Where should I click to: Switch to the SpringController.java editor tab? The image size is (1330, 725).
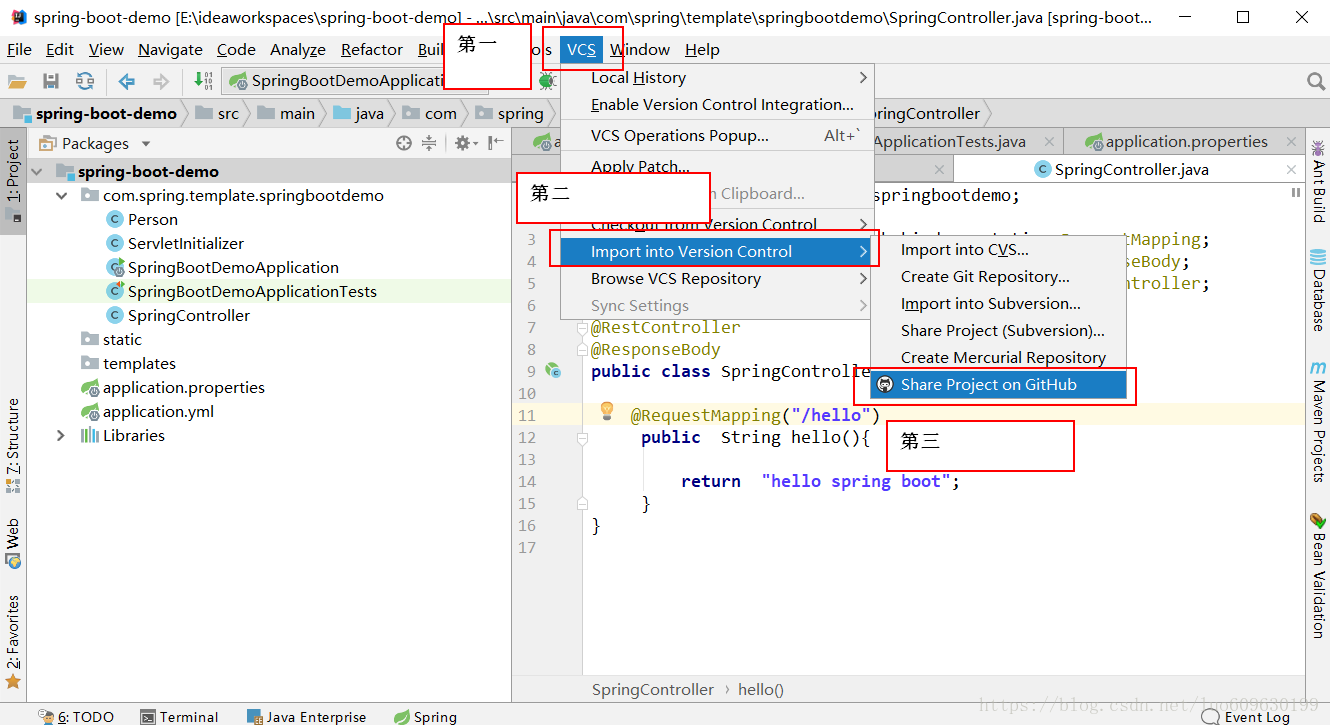tap(1130, 169)
